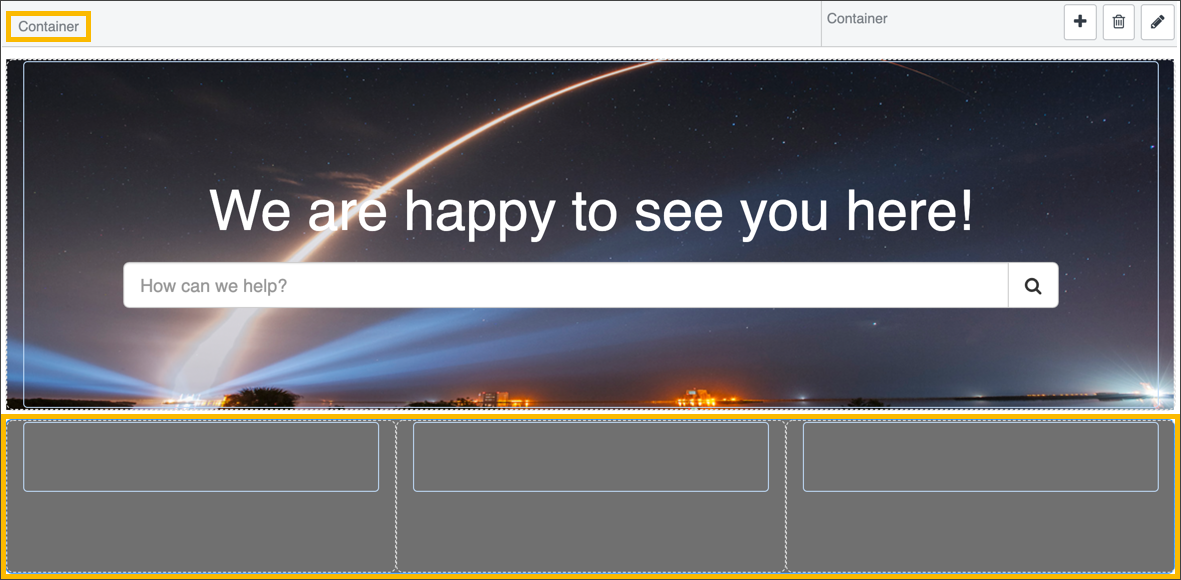Screen dimensions: 1181x580
Task: Click the blank area below the right column box
Action: pos(980,530)
